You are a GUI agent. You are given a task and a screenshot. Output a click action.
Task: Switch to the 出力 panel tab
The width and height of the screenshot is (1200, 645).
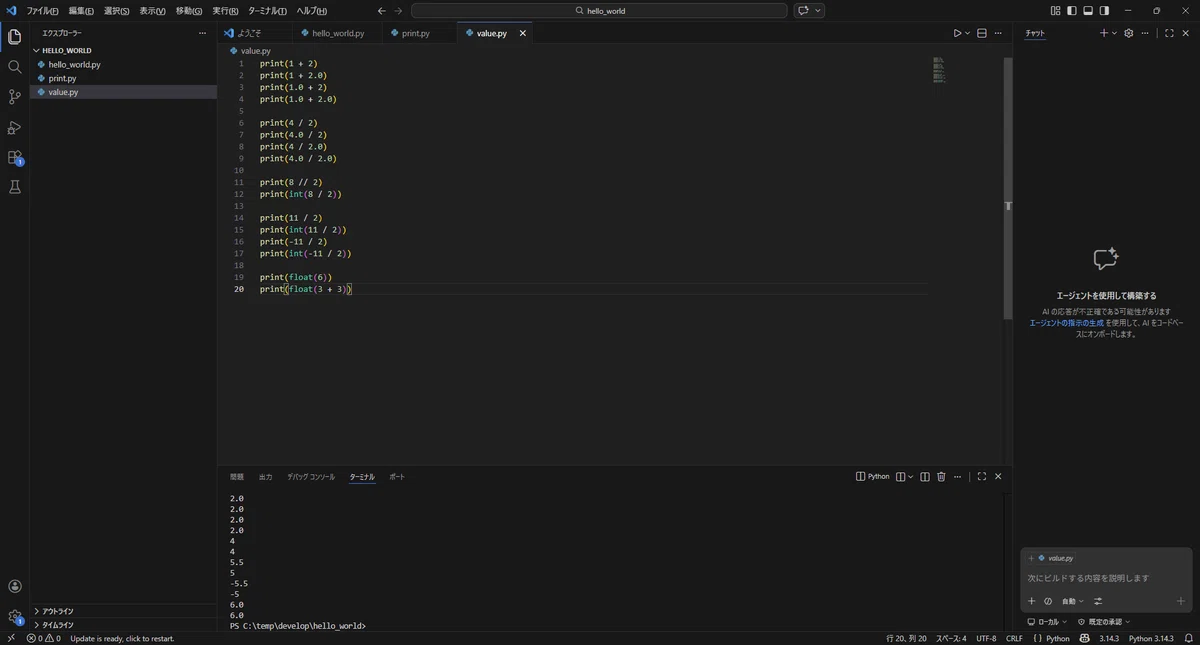coord(265,477)
